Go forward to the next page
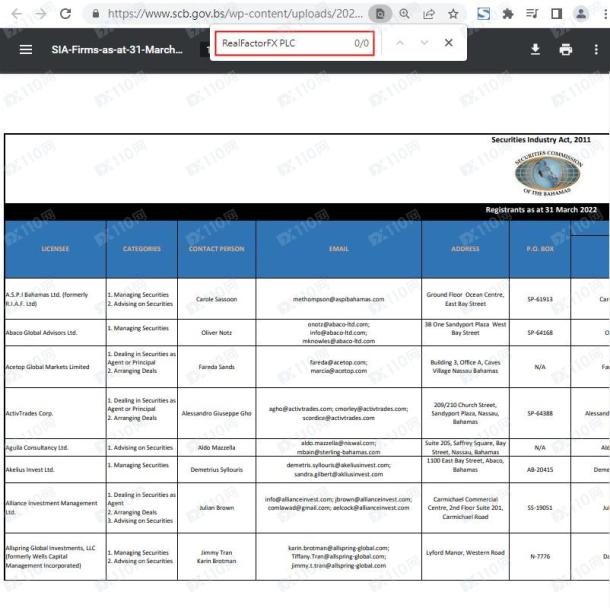This screenshot has height=608, width=610. [x=40, y=14]
